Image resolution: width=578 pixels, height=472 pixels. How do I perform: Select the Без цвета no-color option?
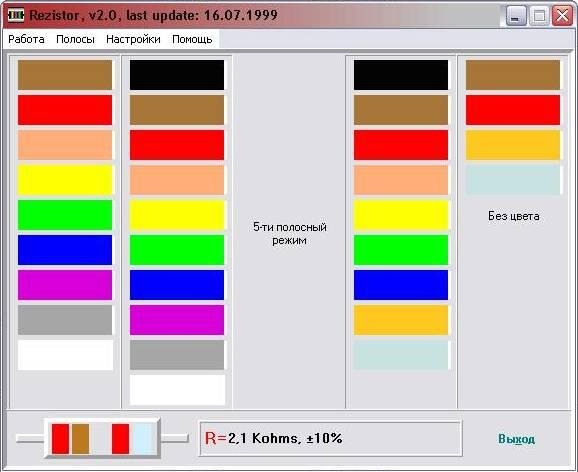pos(513,216)
